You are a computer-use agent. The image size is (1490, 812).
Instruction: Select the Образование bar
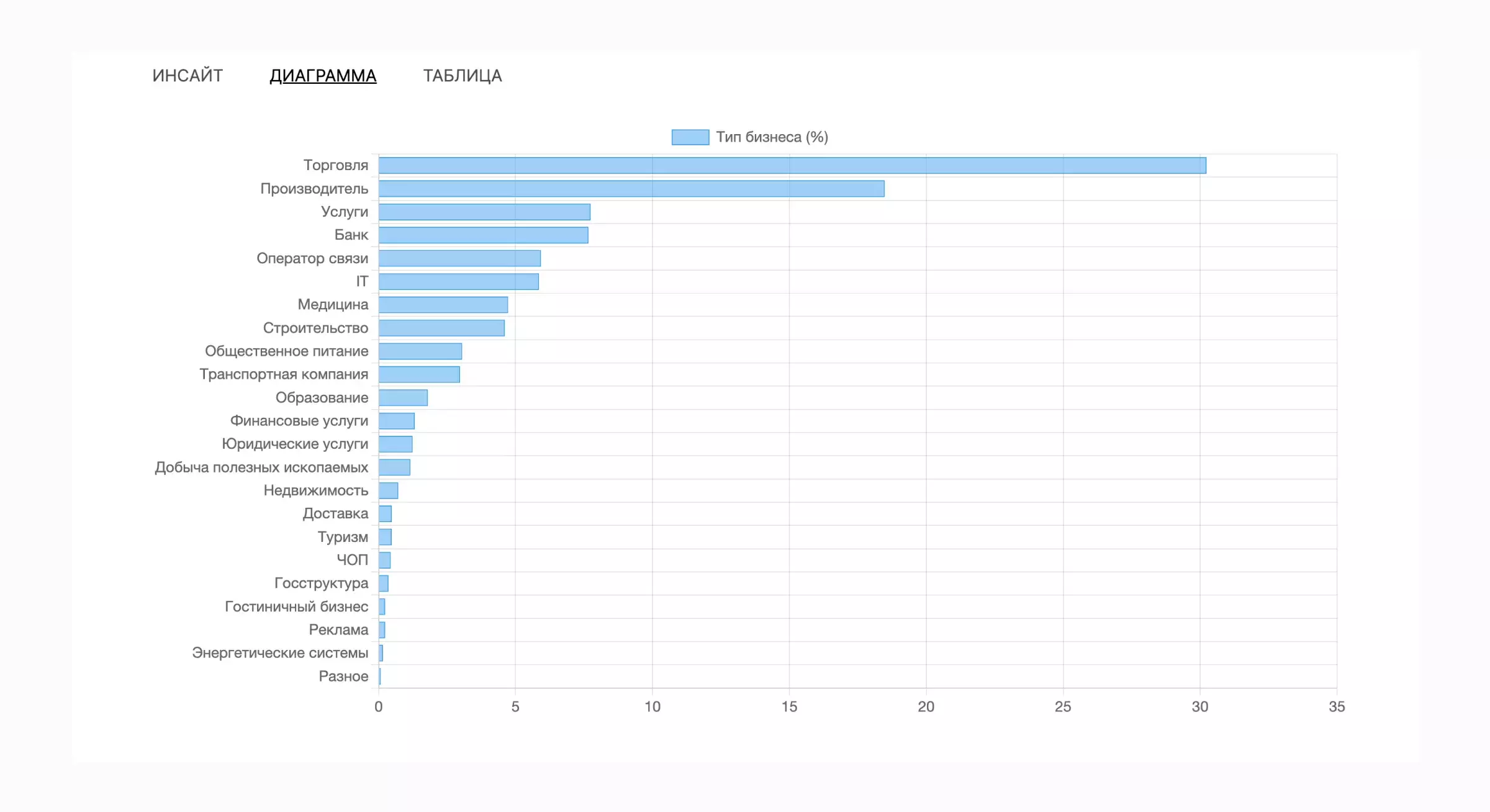403,398
